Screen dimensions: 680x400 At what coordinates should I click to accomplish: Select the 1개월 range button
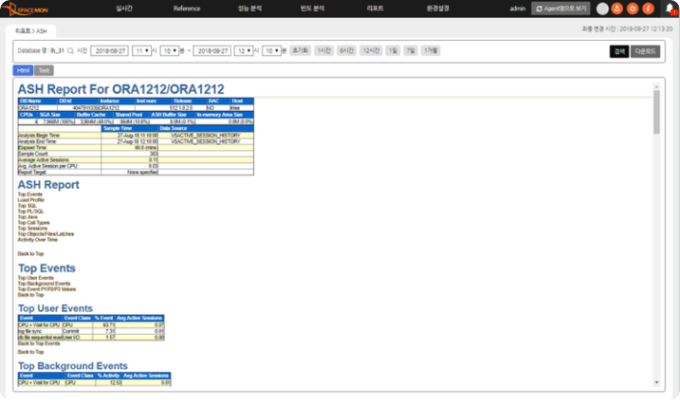[431, 51]
